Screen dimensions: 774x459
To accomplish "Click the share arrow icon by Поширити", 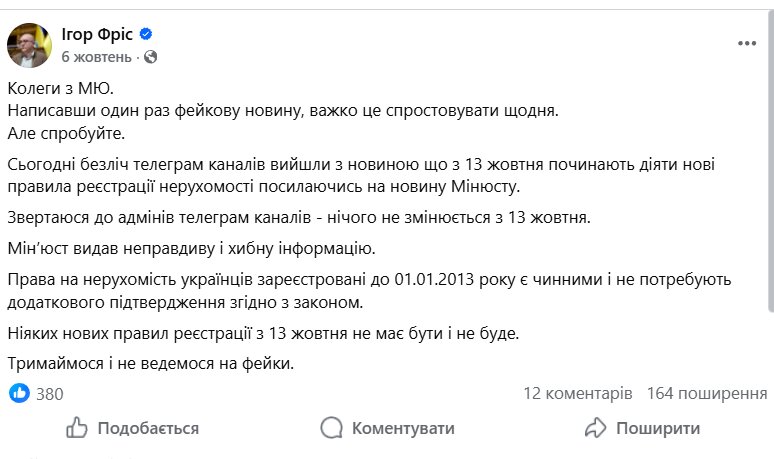I will point(596,428).
